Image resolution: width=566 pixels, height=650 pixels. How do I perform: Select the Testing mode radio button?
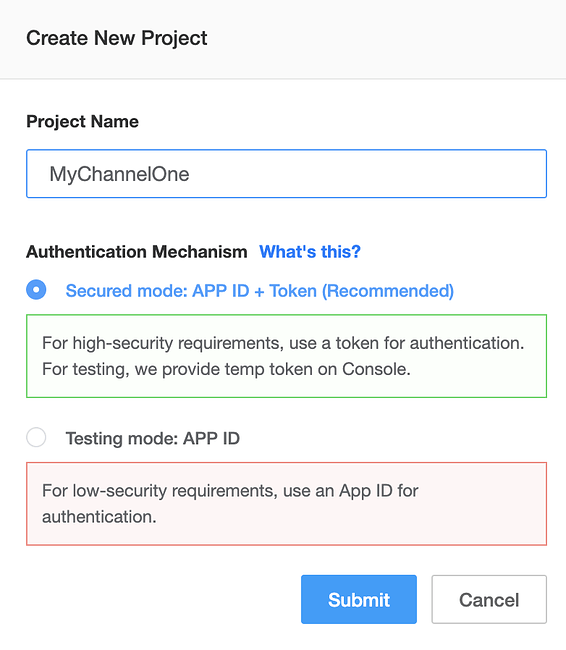pyautogui.click(x=36, y=437)
